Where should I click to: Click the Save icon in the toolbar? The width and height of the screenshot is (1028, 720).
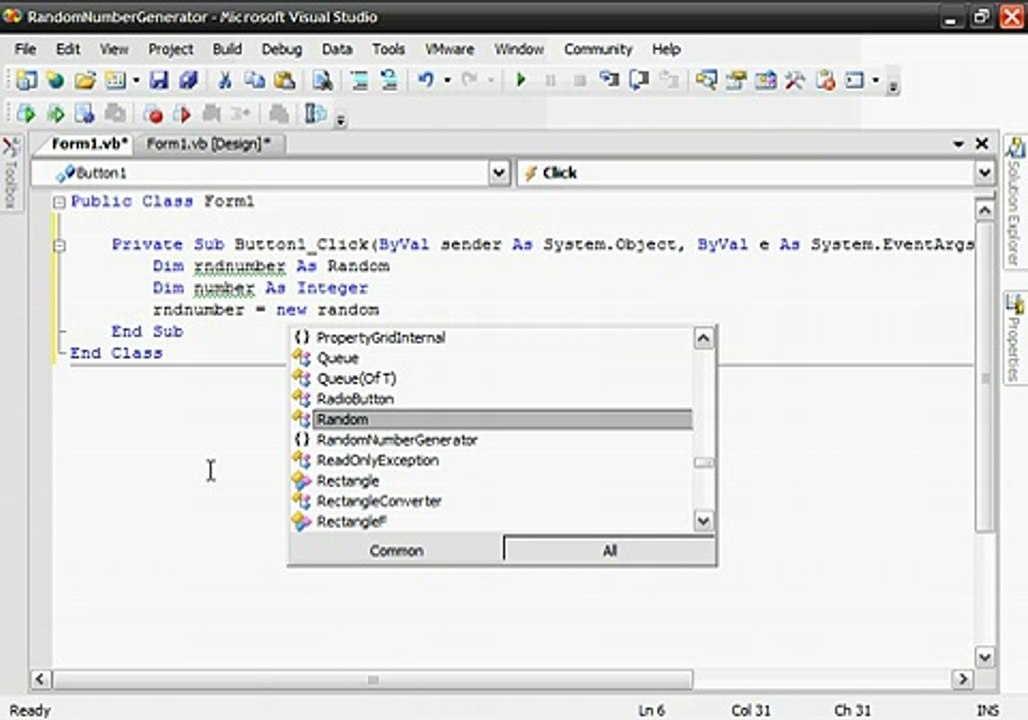tap(158, 81)
